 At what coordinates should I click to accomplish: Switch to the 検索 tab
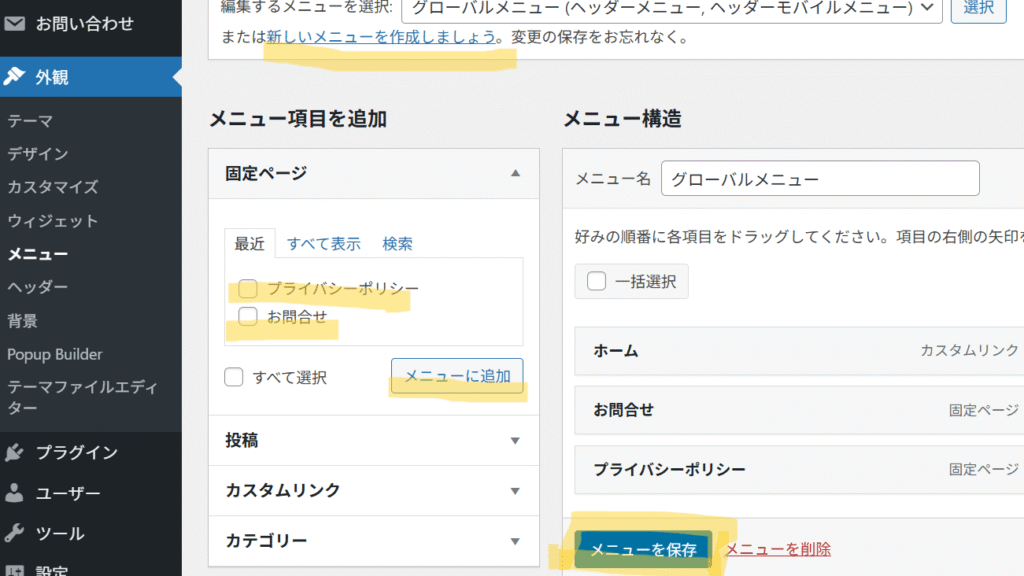397,244
